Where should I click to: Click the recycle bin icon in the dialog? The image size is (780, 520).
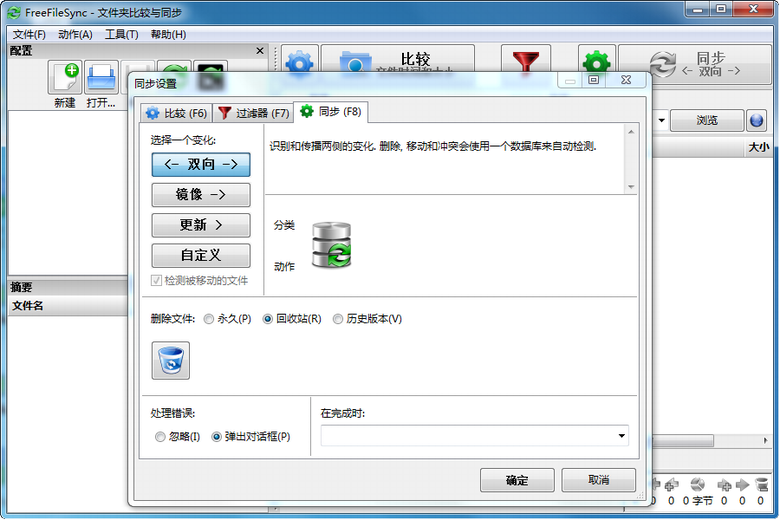pos(171,360)
